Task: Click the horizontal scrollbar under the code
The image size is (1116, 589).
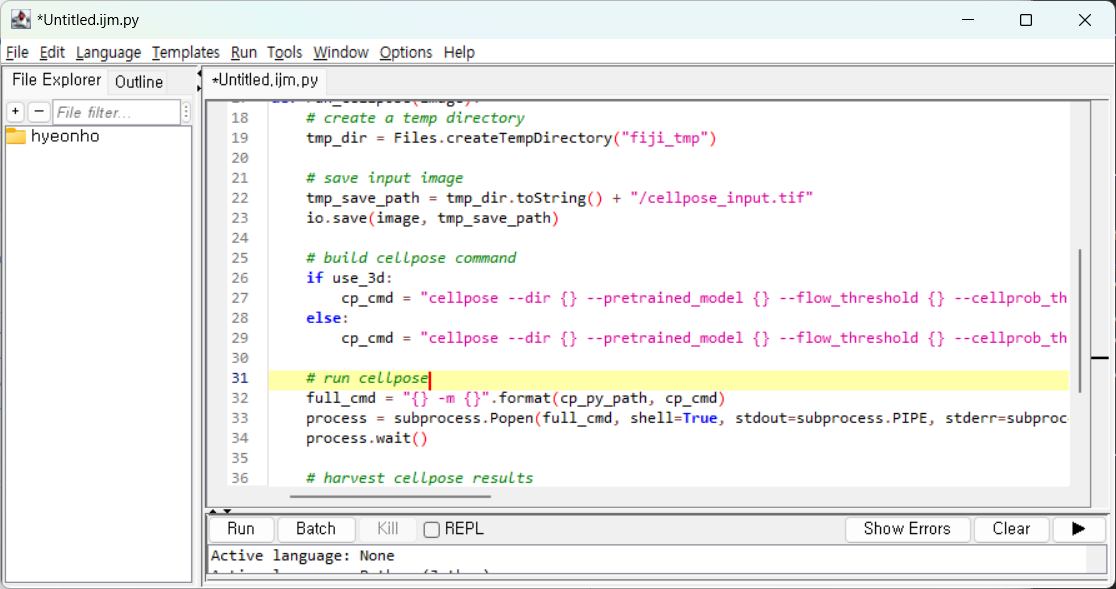Action: 390,496
